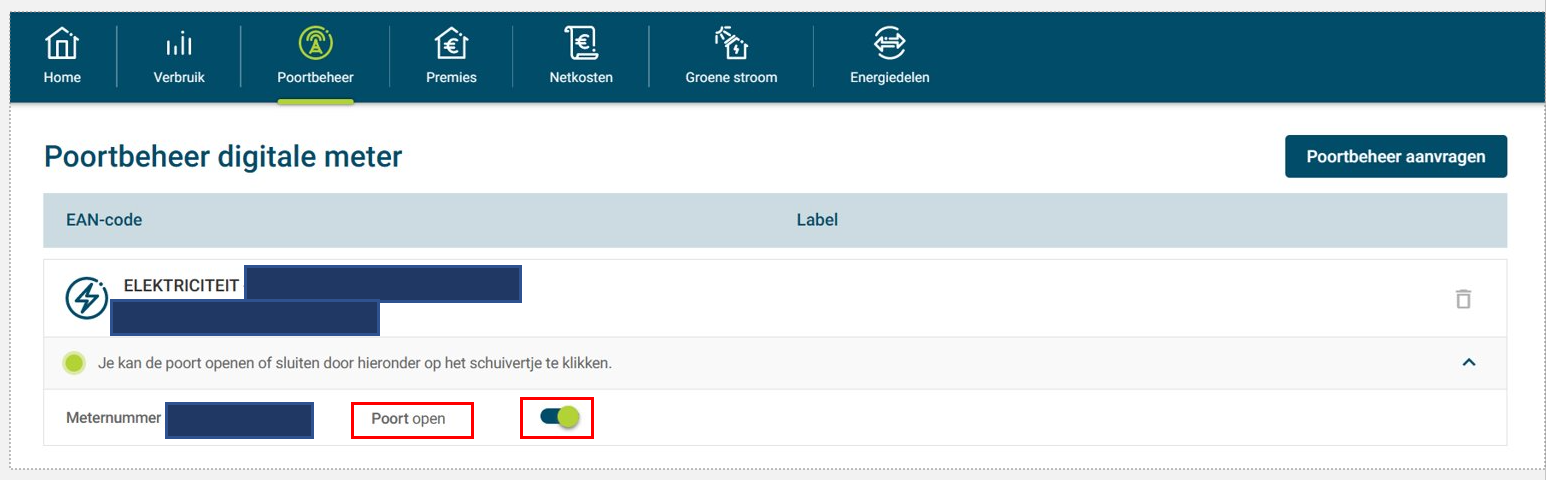
Task: Click the Groene stroom icon
Action: [x=731, y=44]
